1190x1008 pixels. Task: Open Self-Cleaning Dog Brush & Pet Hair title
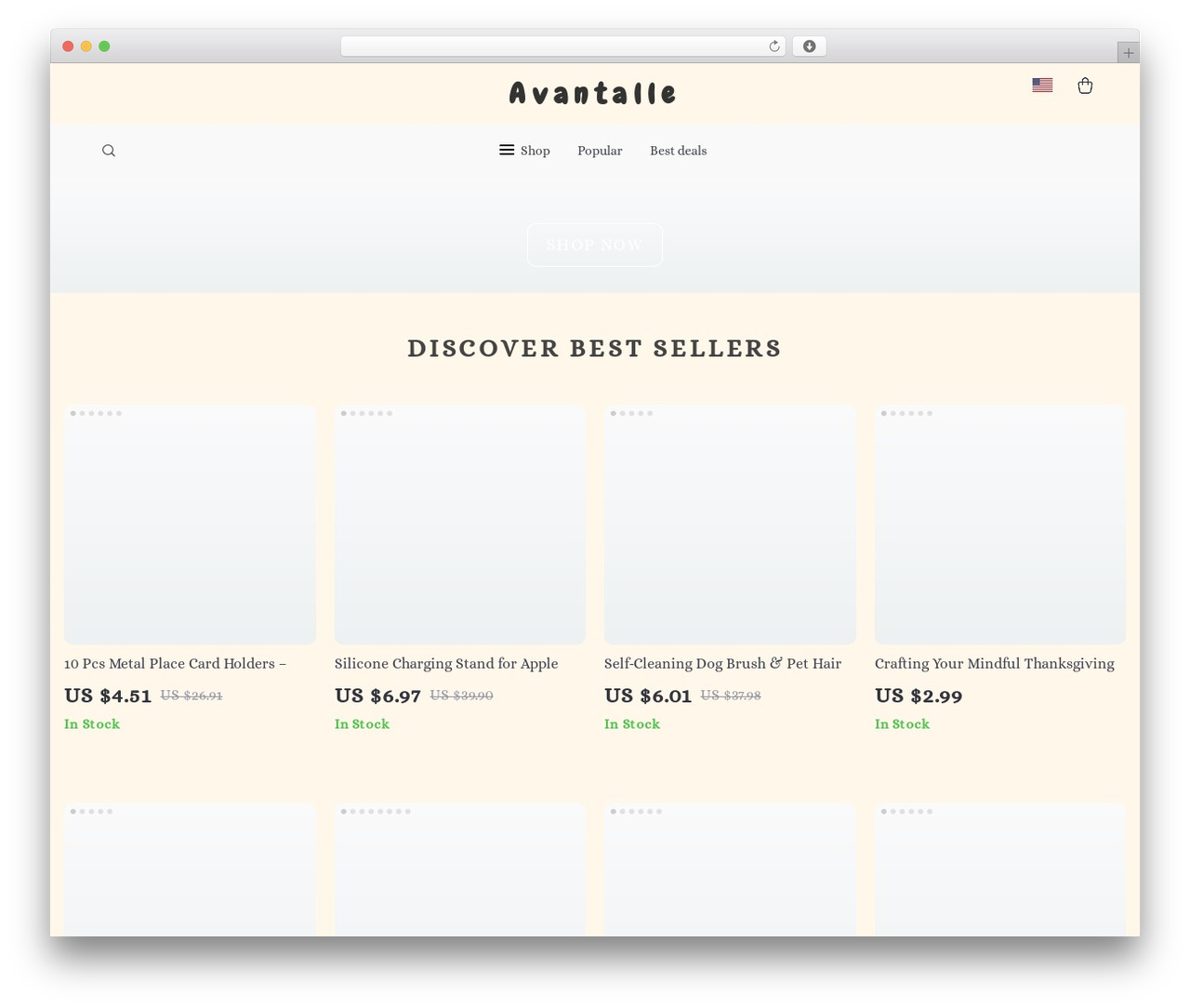722,664
